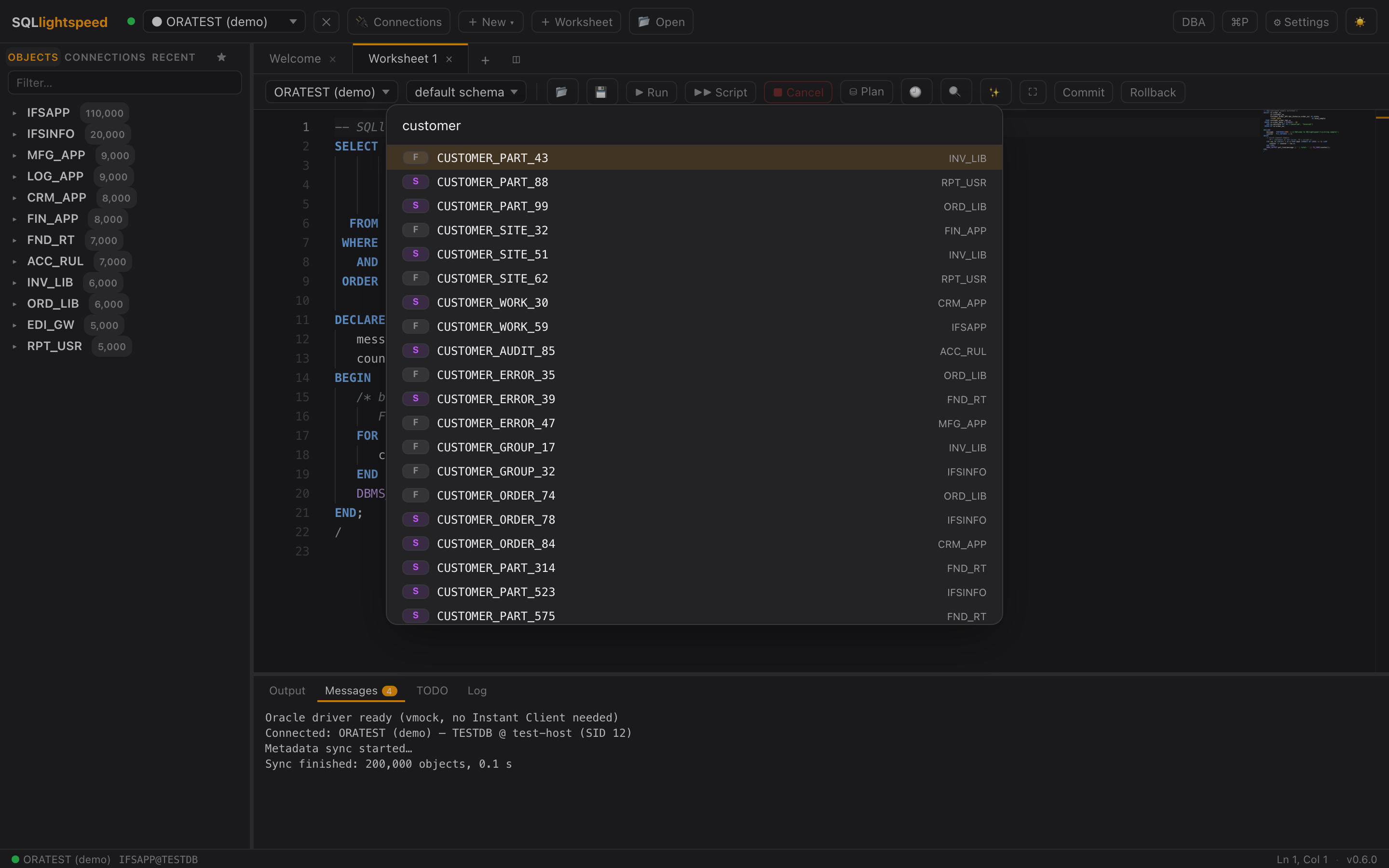
Task: Click the sidebar Filter input field
Action: 124,82
